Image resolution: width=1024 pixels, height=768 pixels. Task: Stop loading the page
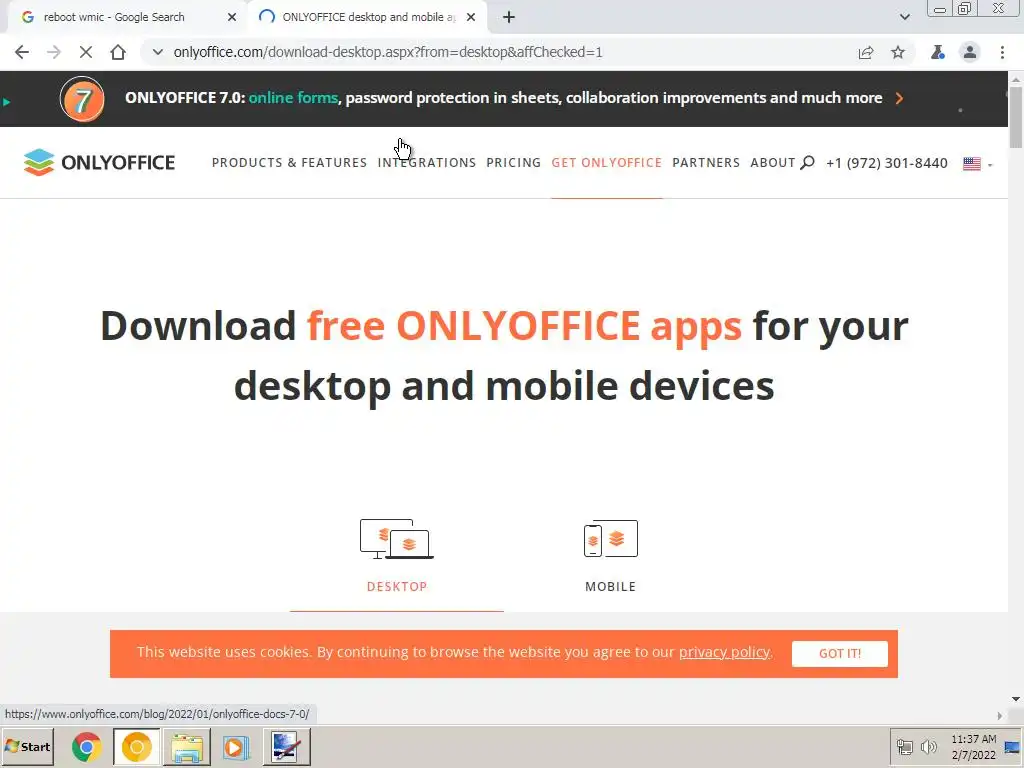(x=86, y=52)
